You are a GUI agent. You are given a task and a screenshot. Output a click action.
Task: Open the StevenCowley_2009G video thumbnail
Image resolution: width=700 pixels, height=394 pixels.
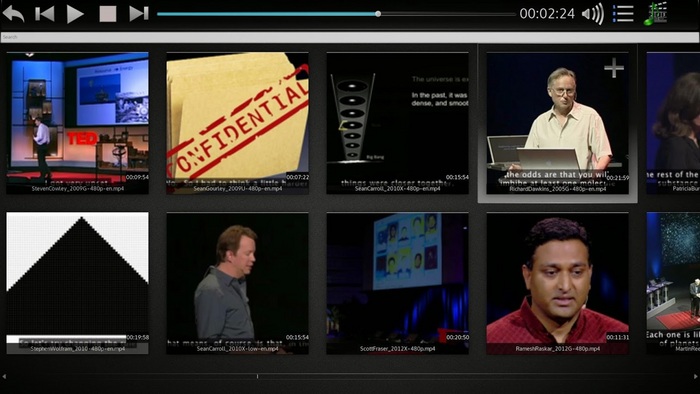click(x=78, y=123)
